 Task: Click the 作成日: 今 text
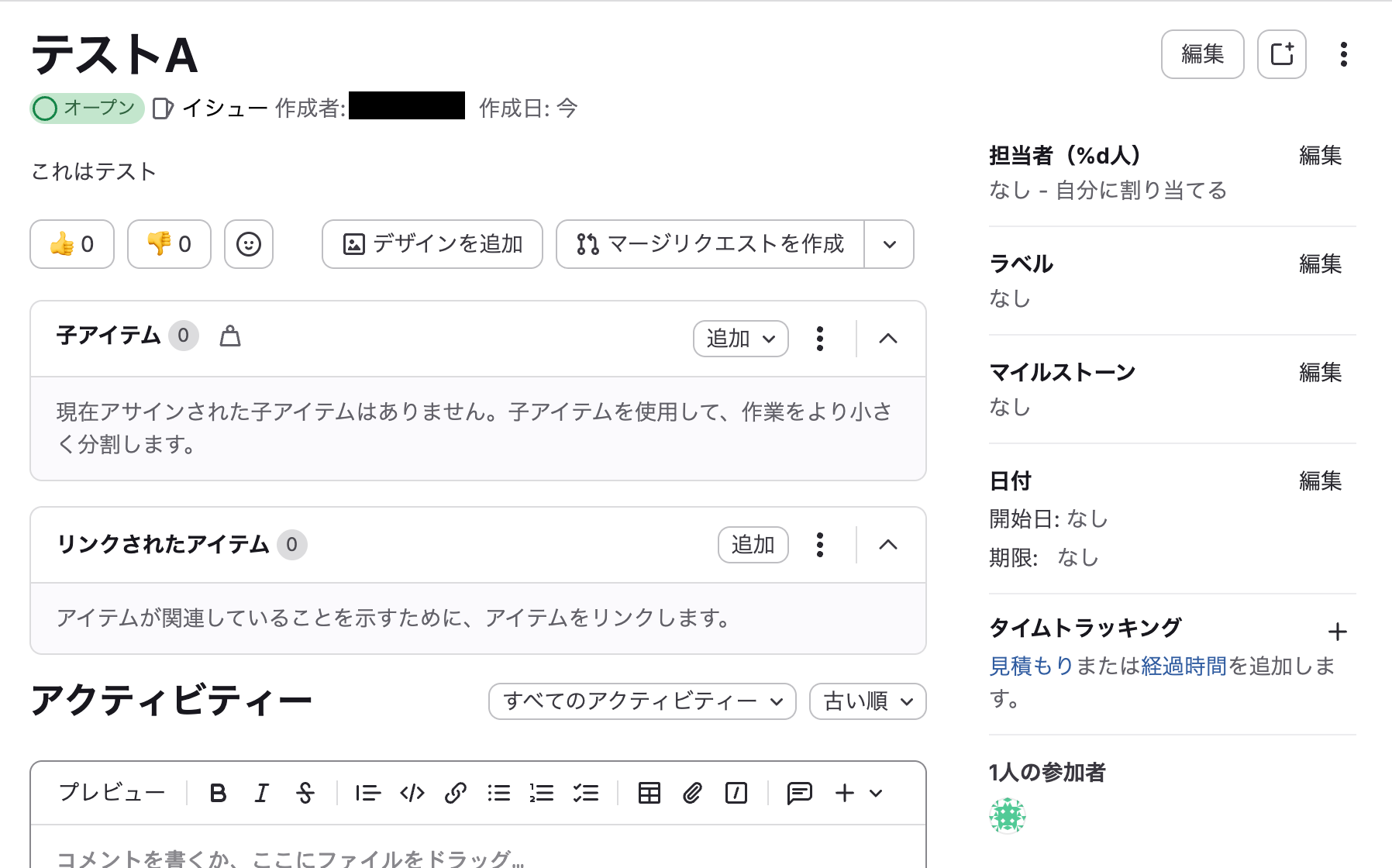pos(529,108)
